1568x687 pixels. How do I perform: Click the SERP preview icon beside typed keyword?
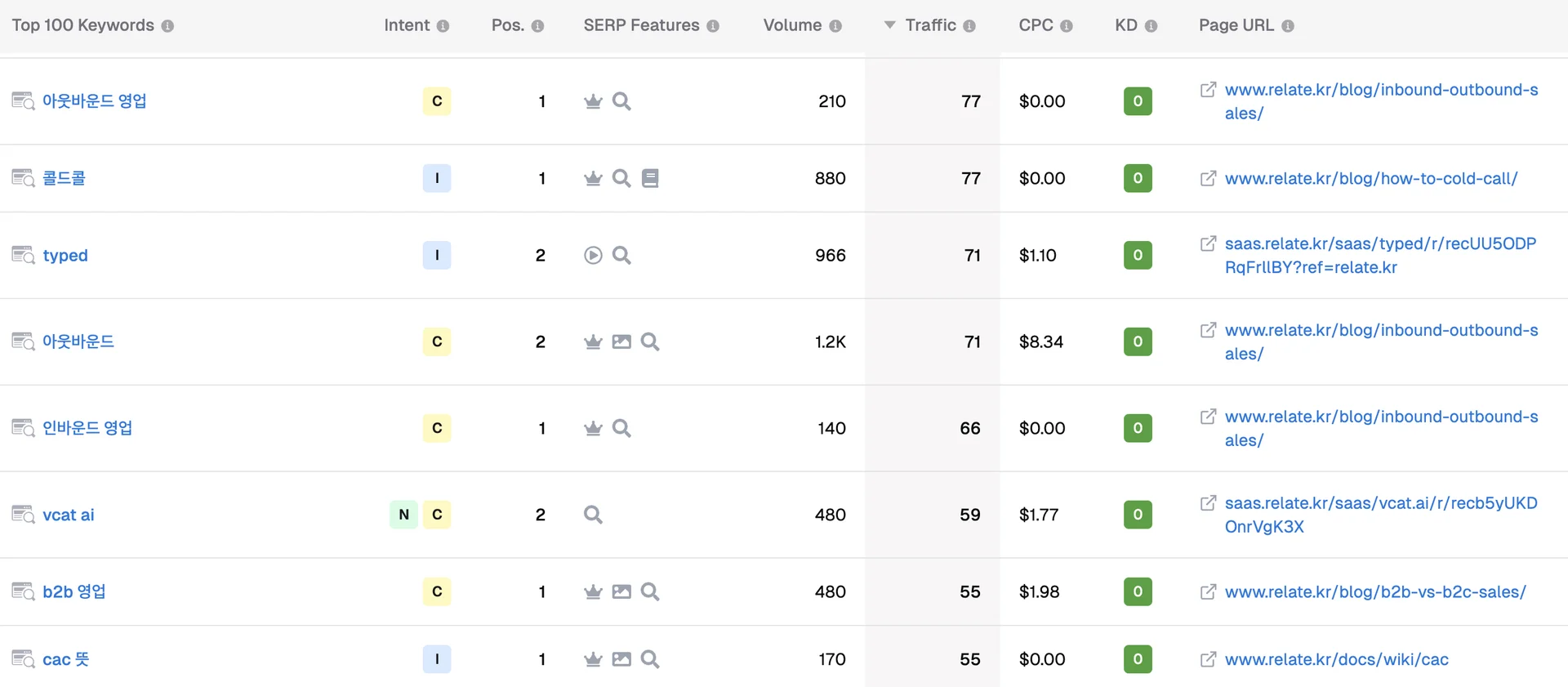(23, 255)
